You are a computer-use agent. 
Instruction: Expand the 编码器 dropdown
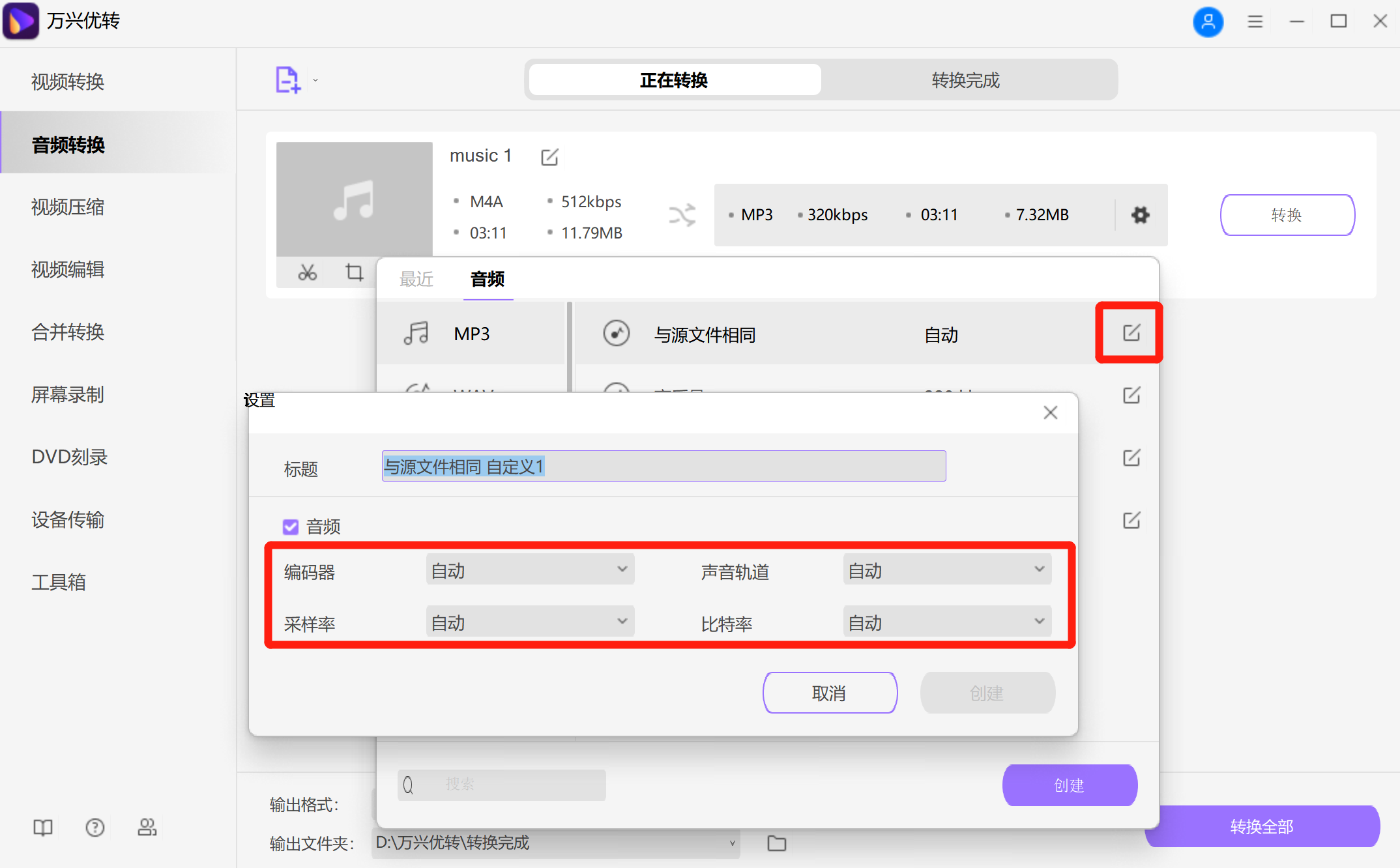[x=529, y=569]
